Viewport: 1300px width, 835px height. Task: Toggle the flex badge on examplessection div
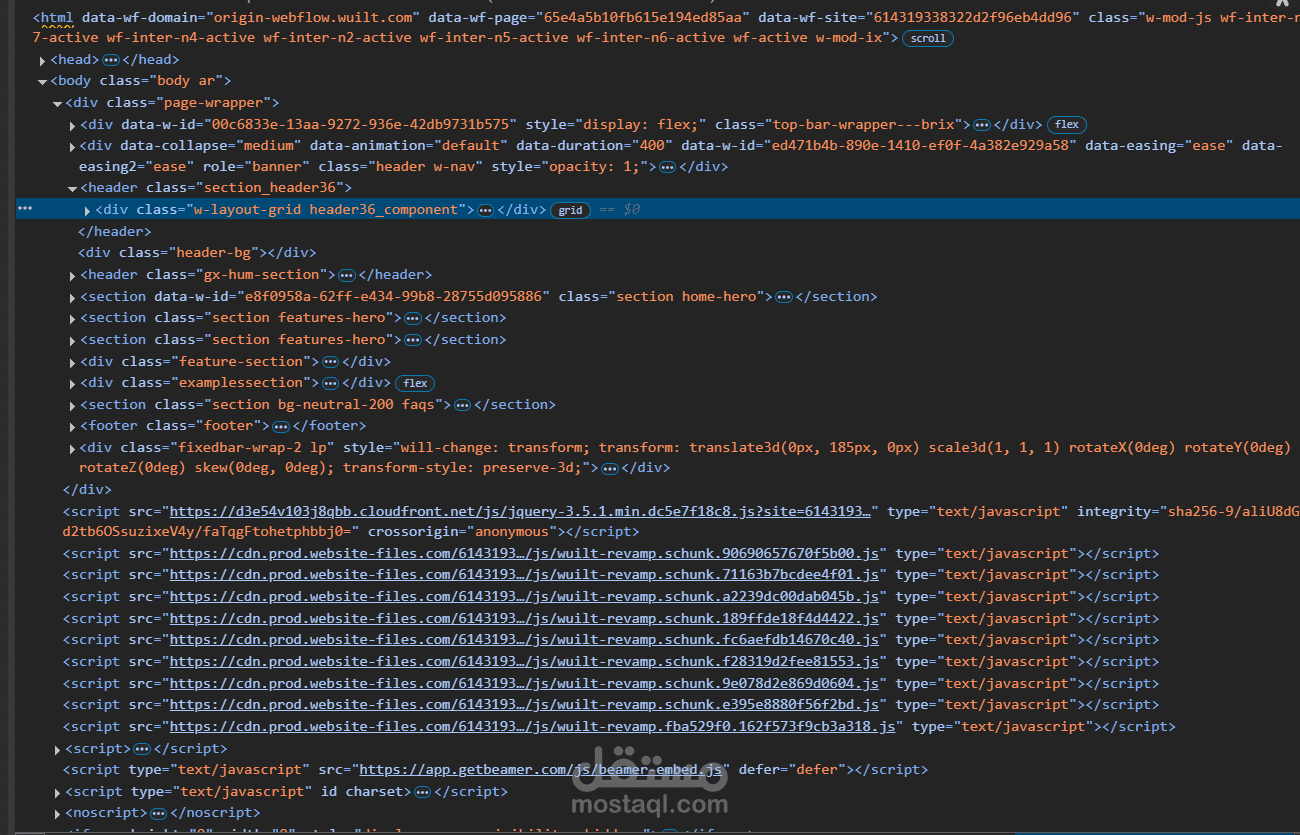point(416,384)
